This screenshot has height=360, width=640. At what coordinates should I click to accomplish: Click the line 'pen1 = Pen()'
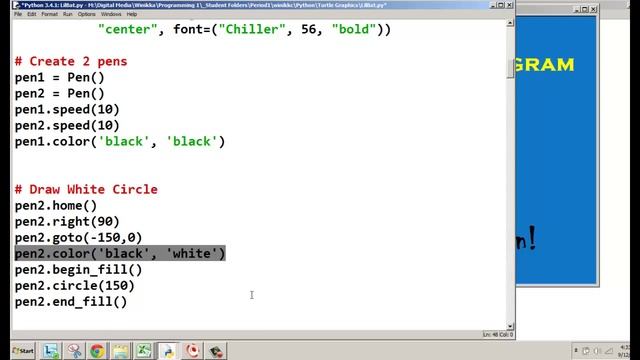click(x=60, y=78)
